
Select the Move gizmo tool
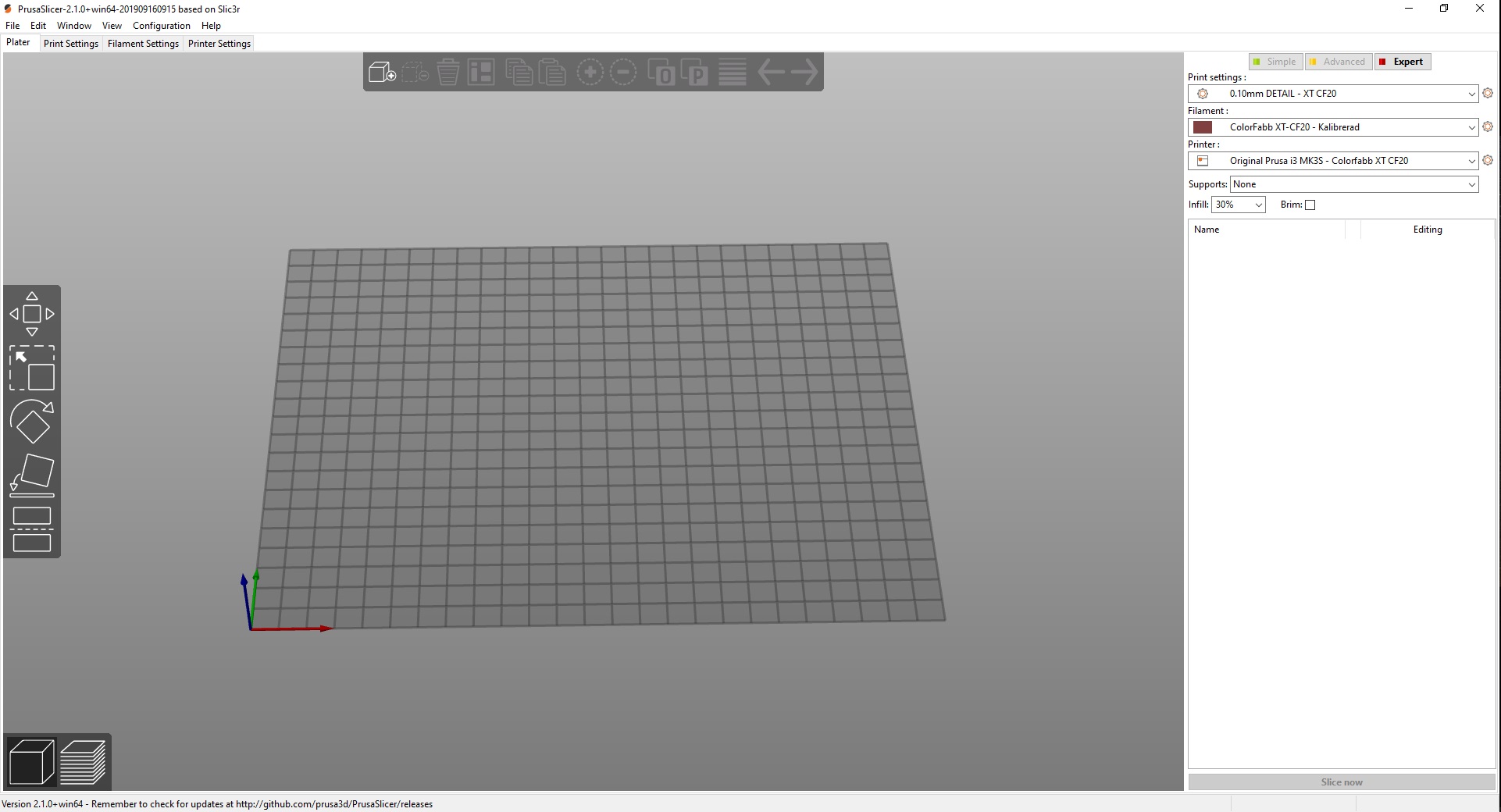coord(32,314)
